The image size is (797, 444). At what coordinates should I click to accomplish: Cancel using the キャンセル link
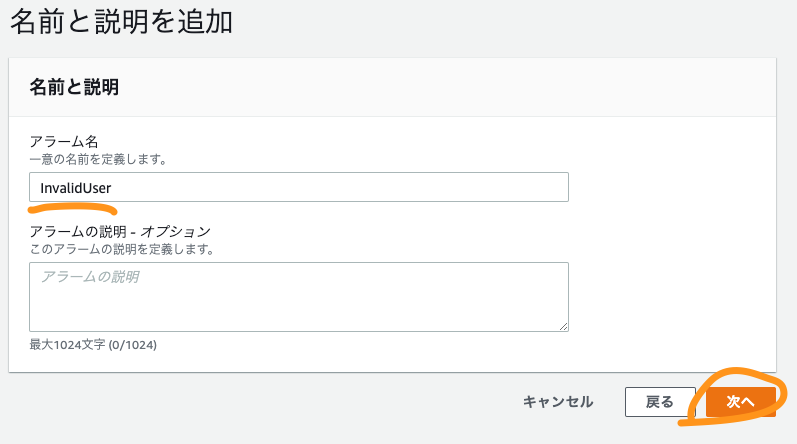coord(558,402)
